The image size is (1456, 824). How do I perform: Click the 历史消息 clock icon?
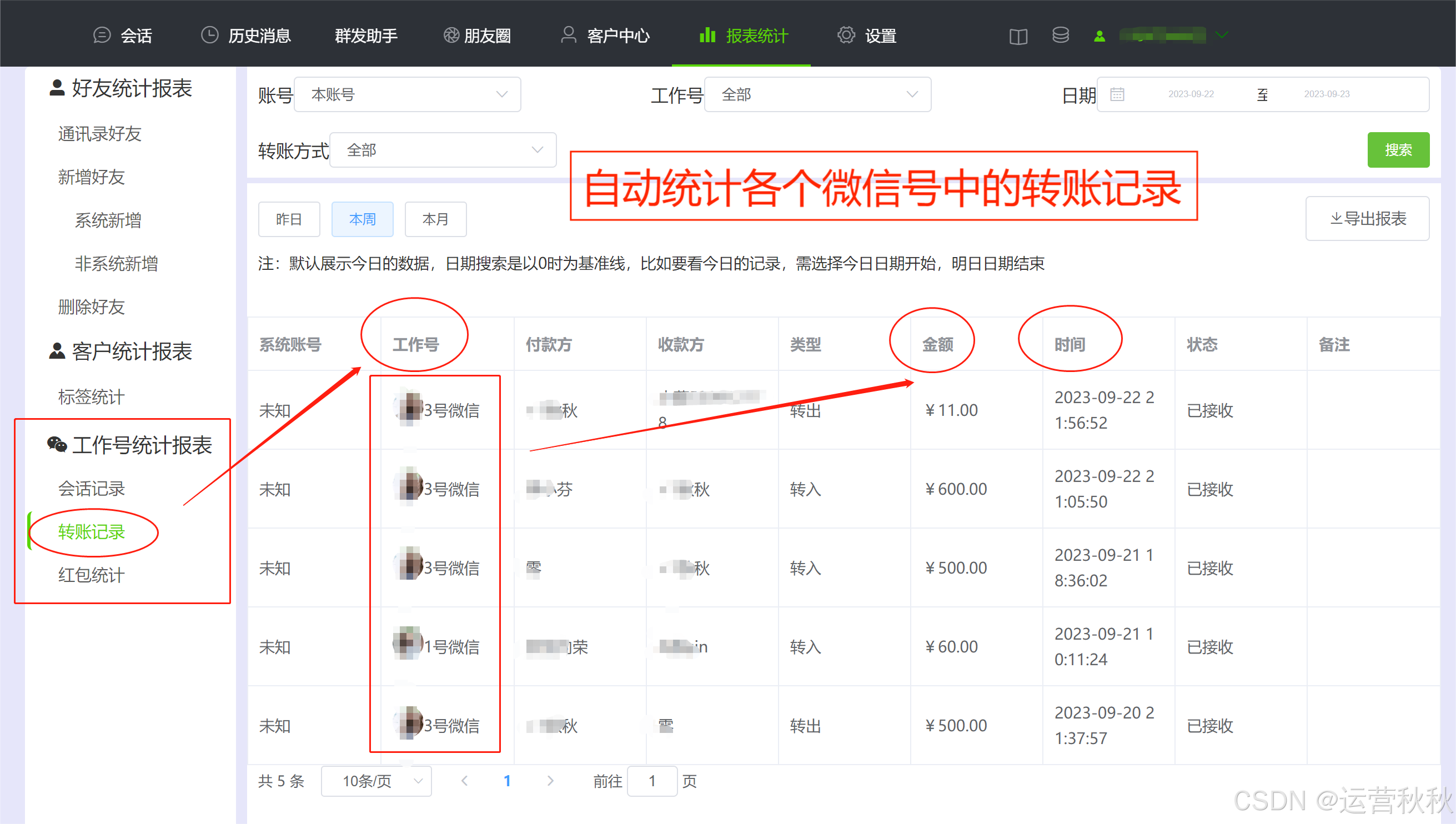tap(209, 35)
